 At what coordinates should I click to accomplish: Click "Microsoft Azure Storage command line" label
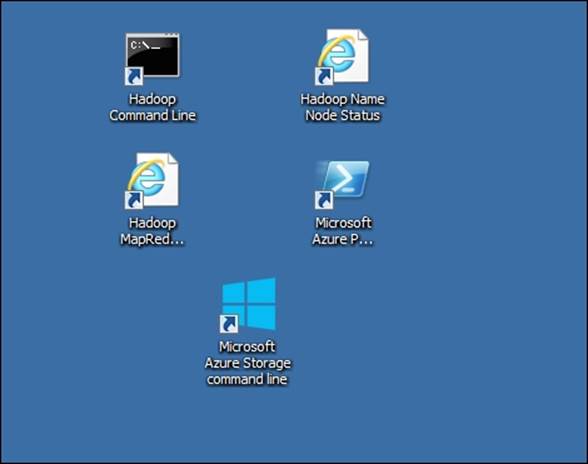[x=248, y=363]
